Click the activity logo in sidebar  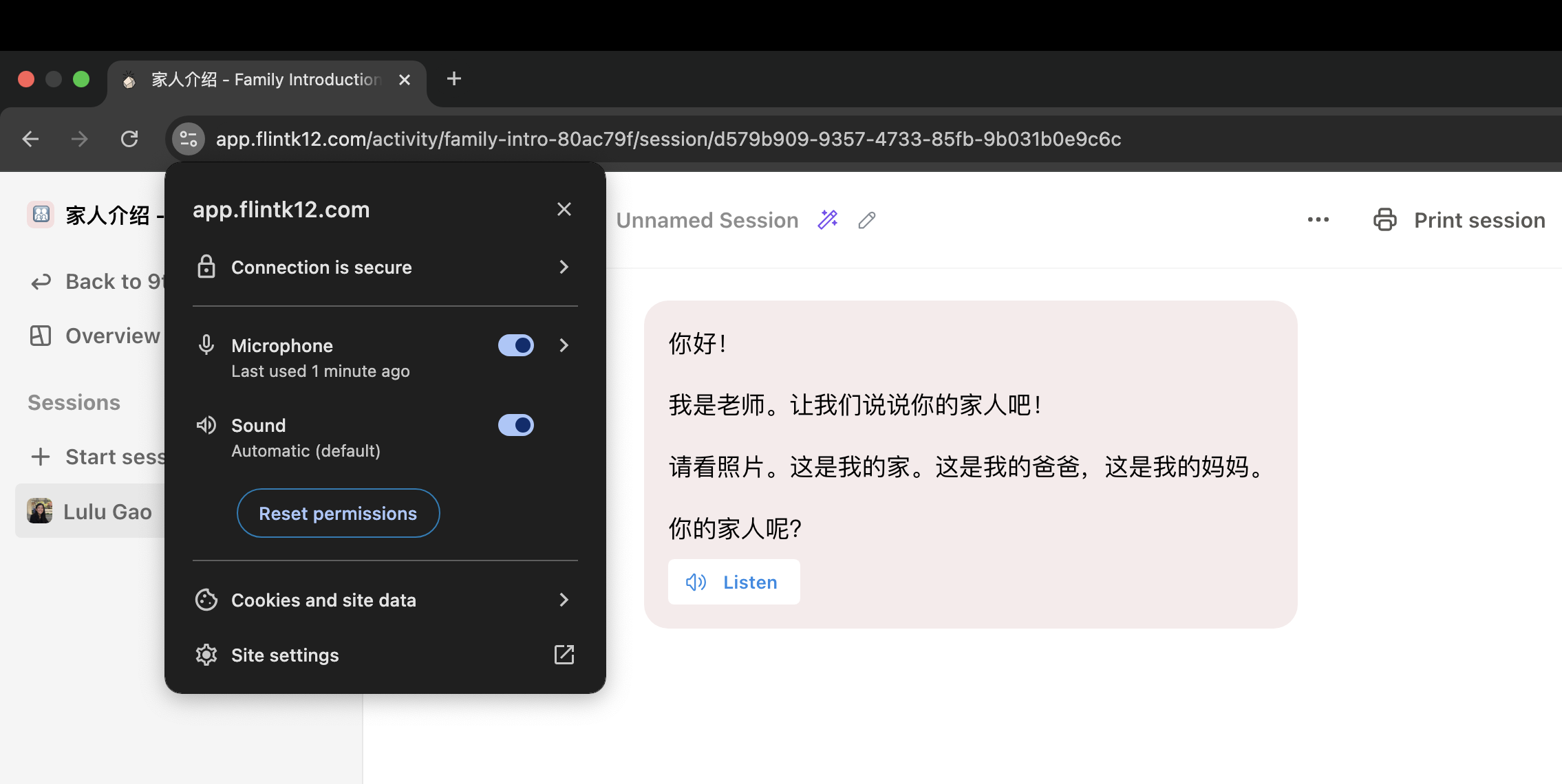tap(41, 215)
